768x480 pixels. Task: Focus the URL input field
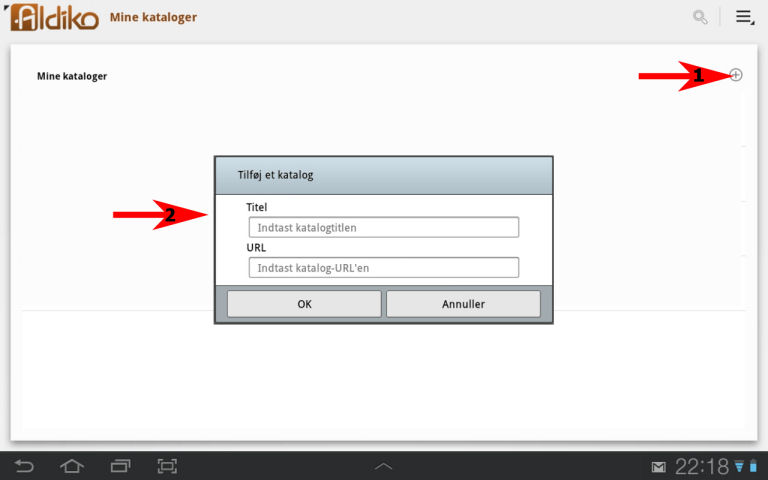pyautogui.click(x=383, y=267)
